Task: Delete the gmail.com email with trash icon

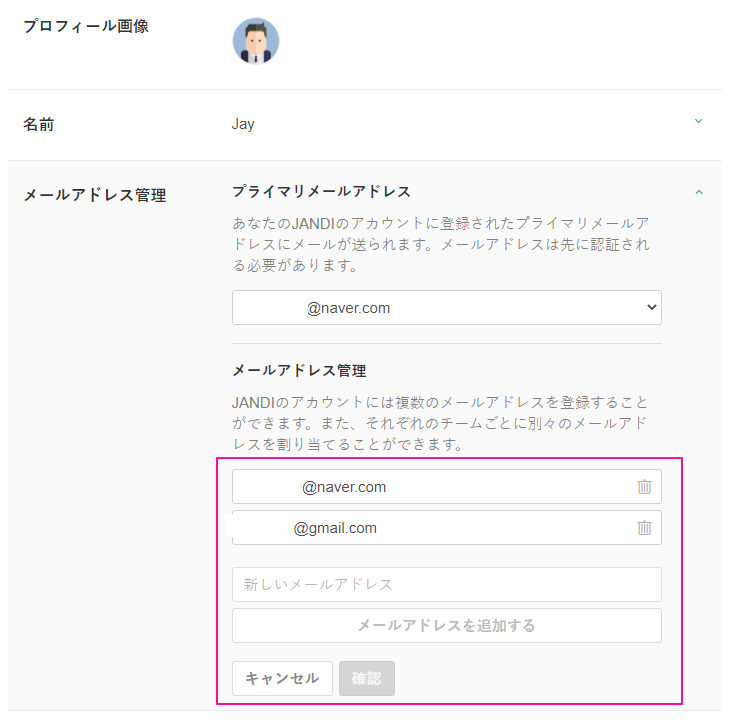Action: point(644,528)
